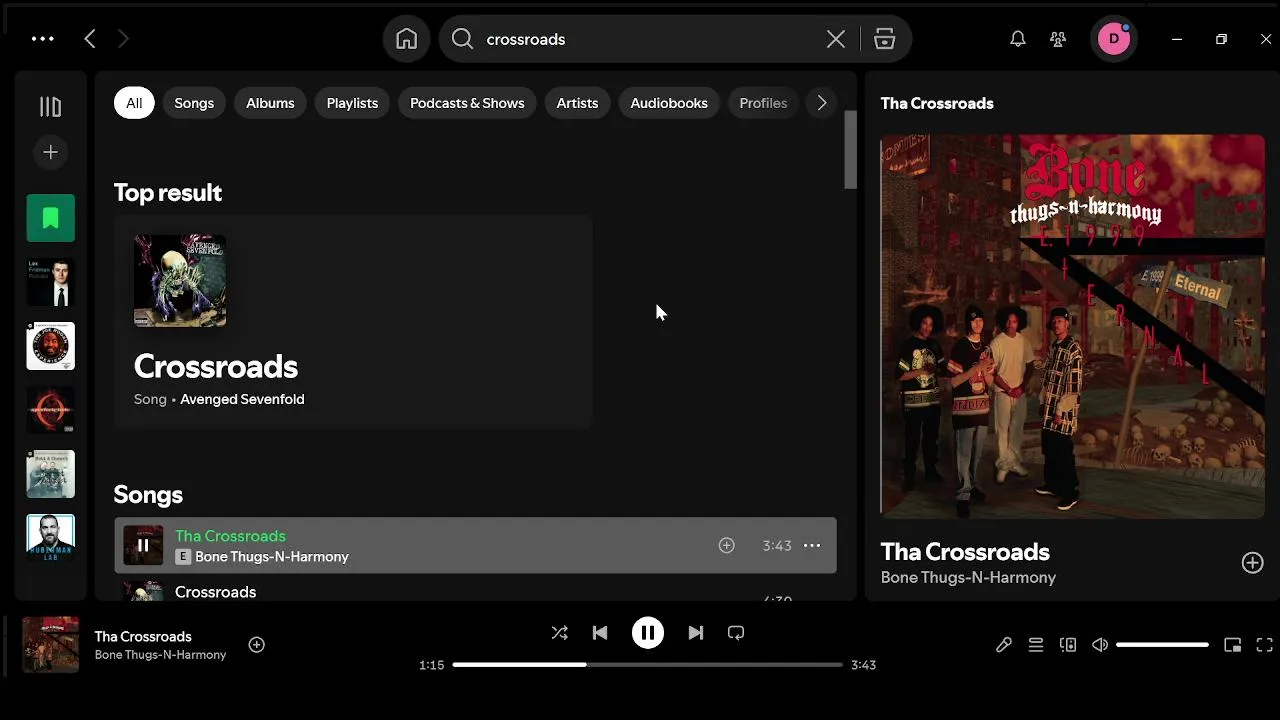The image size is (1280, 720).
Task: Open the Browse icon in search bar
Action: click(x=884, y=39)
